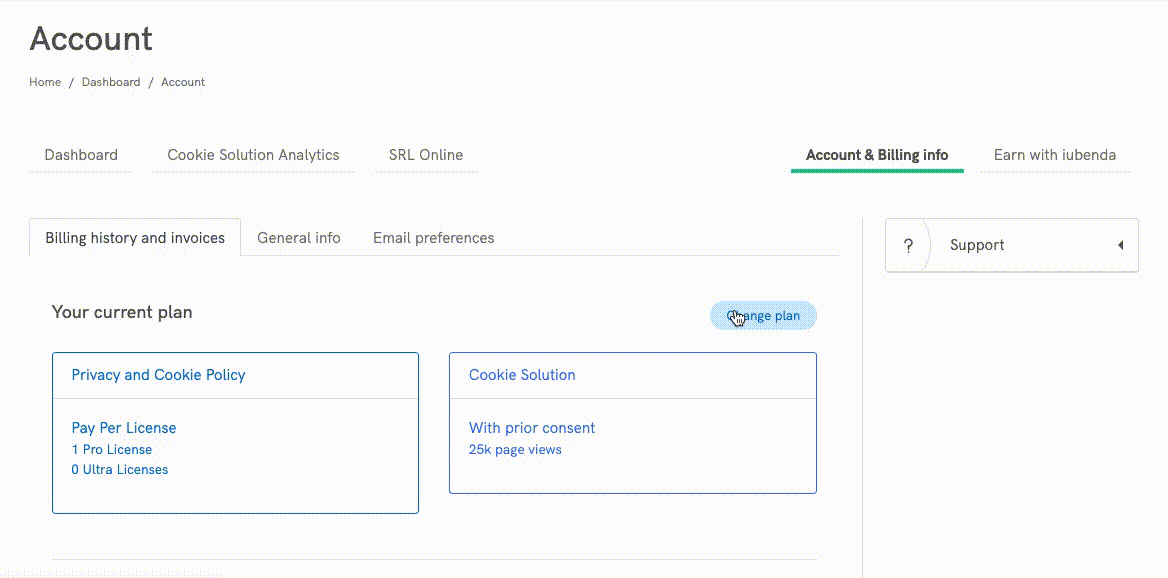Click the 25k page views text
This screenshot has width=1168, height=578.
tap(515, 450)
